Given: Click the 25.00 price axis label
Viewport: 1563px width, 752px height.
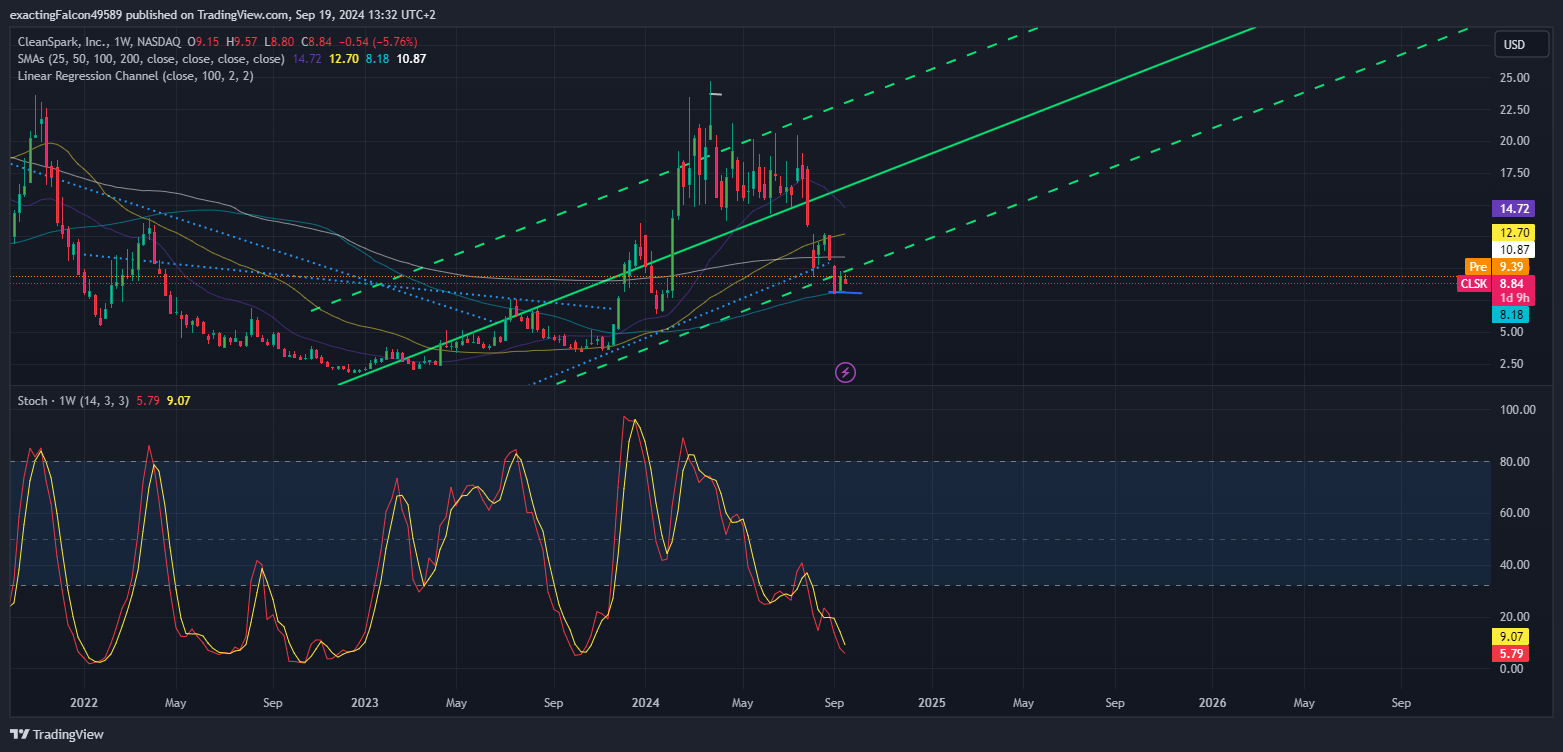Looking at the screenshot, I should click(x=1514, y=77).
